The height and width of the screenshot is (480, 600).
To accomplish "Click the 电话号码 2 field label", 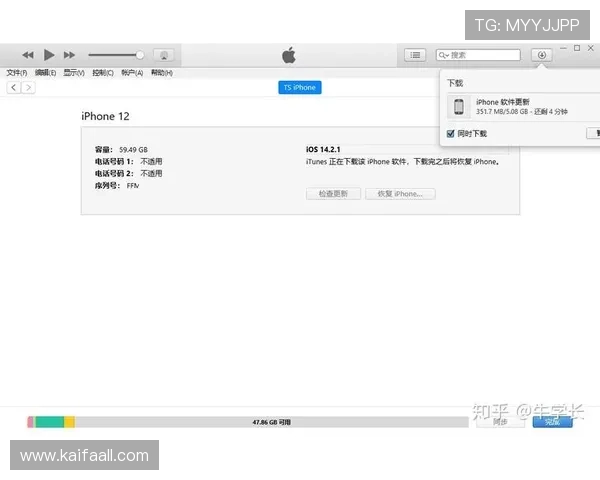I will (114, 173).
